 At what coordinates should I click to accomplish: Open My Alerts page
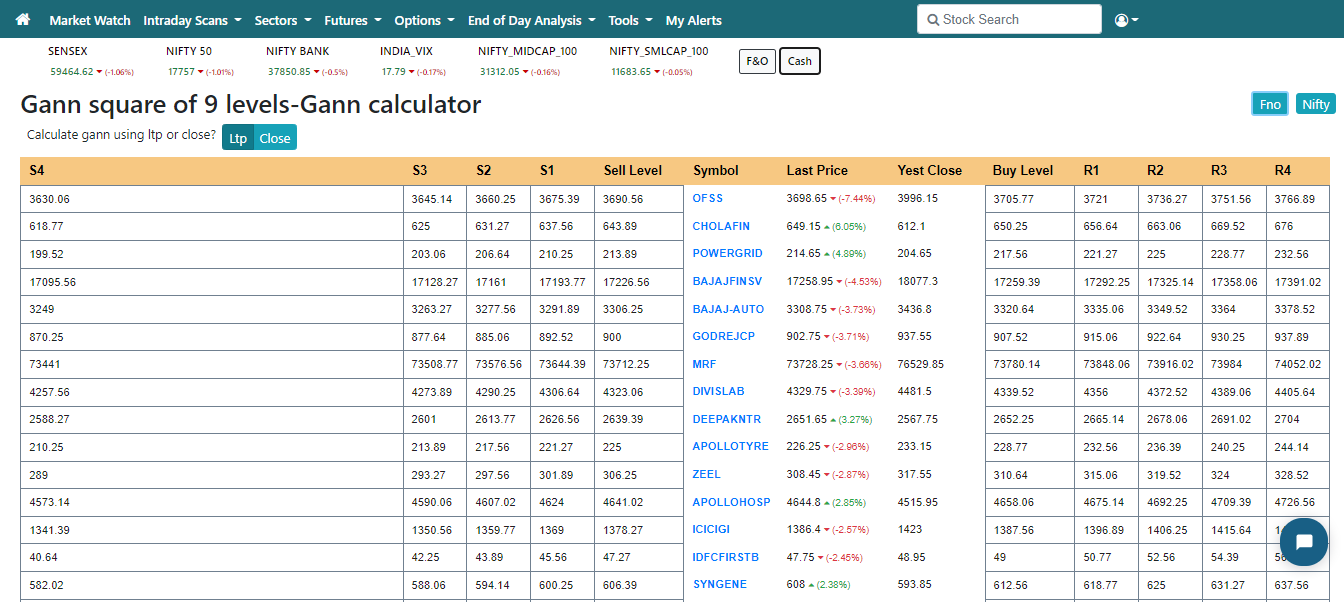[x=693, y=20]
